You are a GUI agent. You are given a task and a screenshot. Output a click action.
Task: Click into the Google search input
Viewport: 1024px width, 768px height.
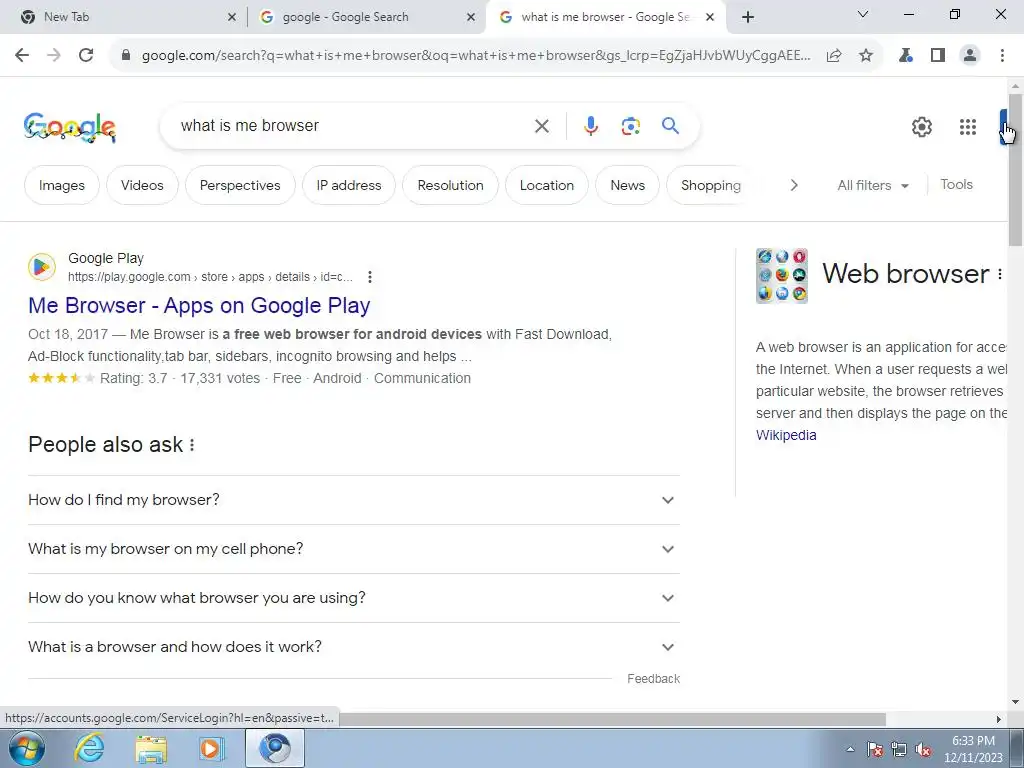pos(353,126)
